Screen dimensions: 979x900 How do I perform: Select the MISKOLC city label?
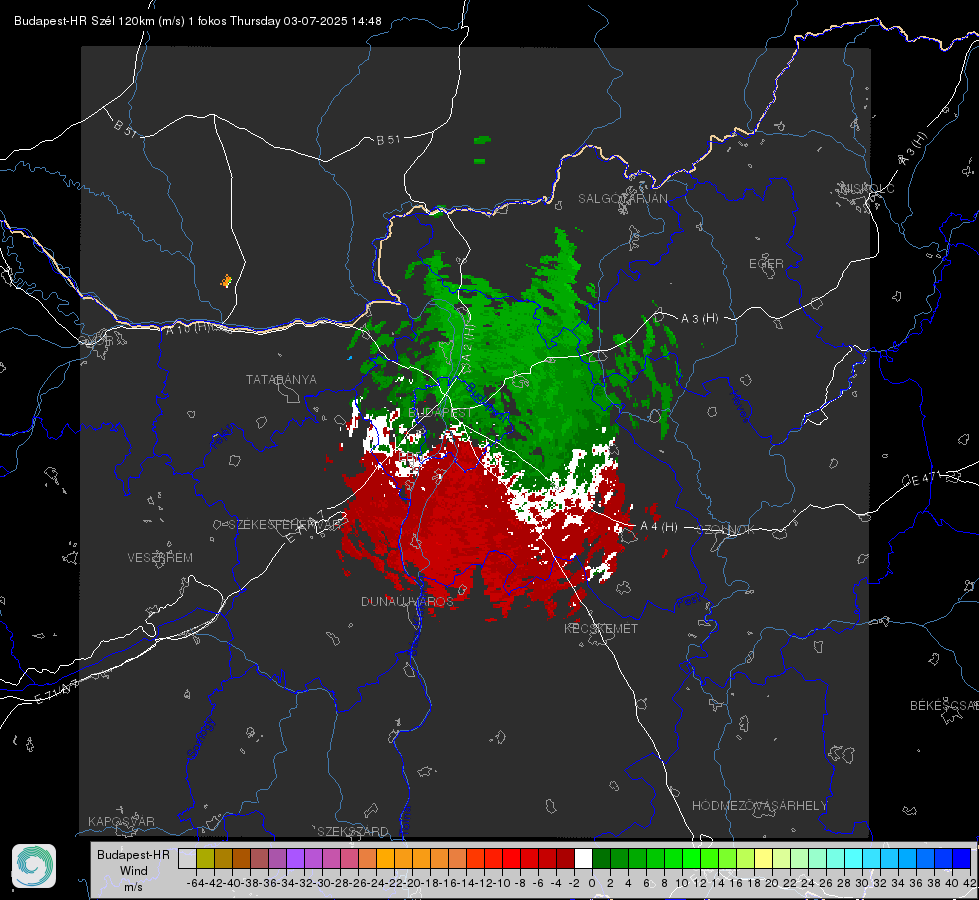click(x=867, y=188)
